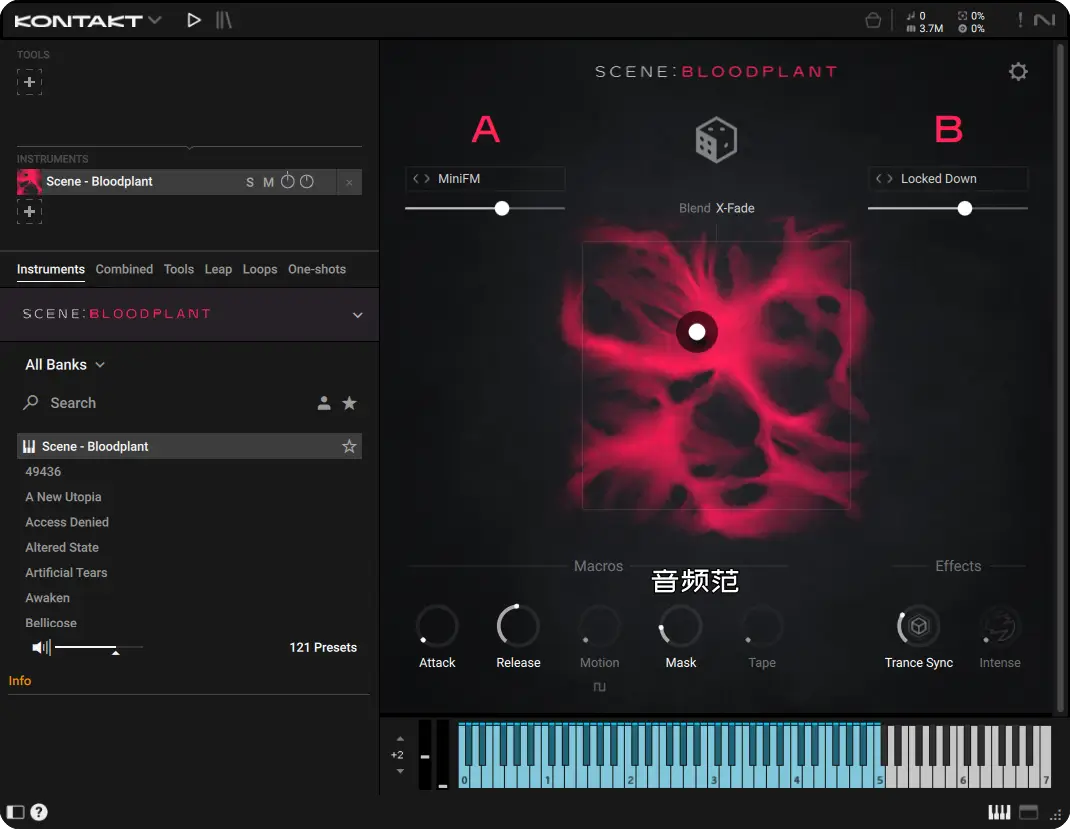This screenshot has width=1070, height=829.
Task: Click the layer A volume slider handle
Action: tap(502, 208)
